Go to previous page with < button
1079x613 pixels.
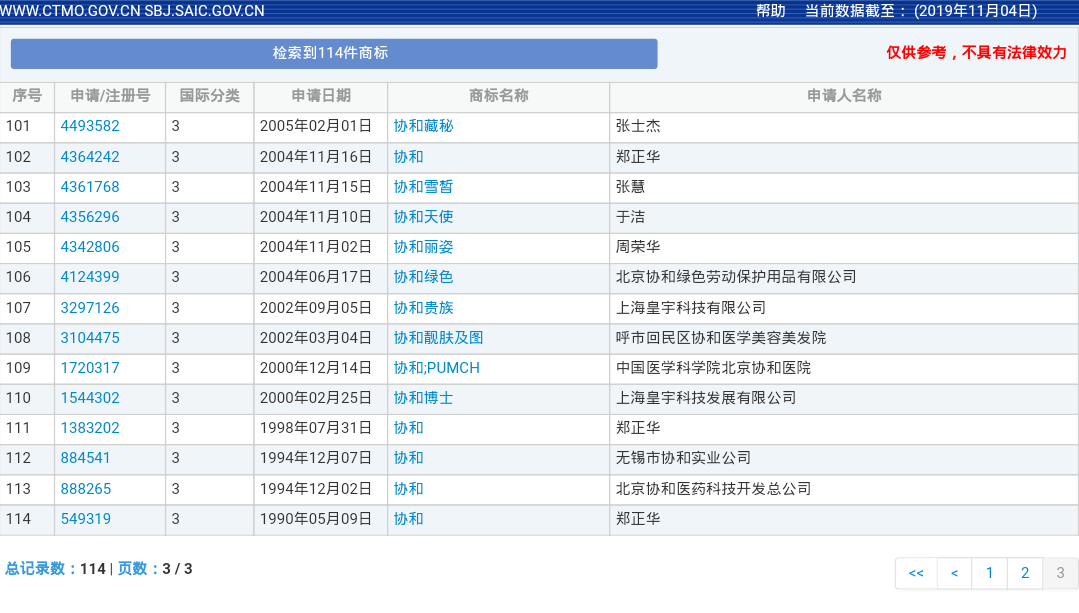click(x=954, y=573)
